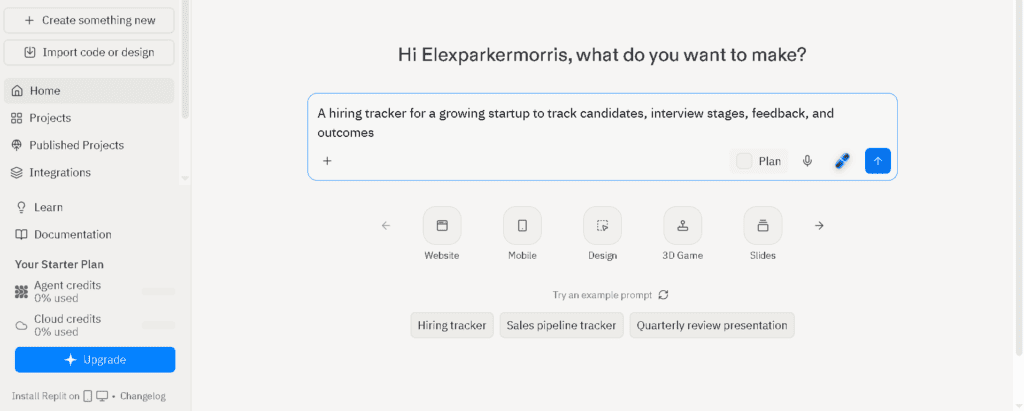Toggle the Plan checkbox
Image resolution: width=1024 pixels, height=411 pixels.
coord(744,161)
